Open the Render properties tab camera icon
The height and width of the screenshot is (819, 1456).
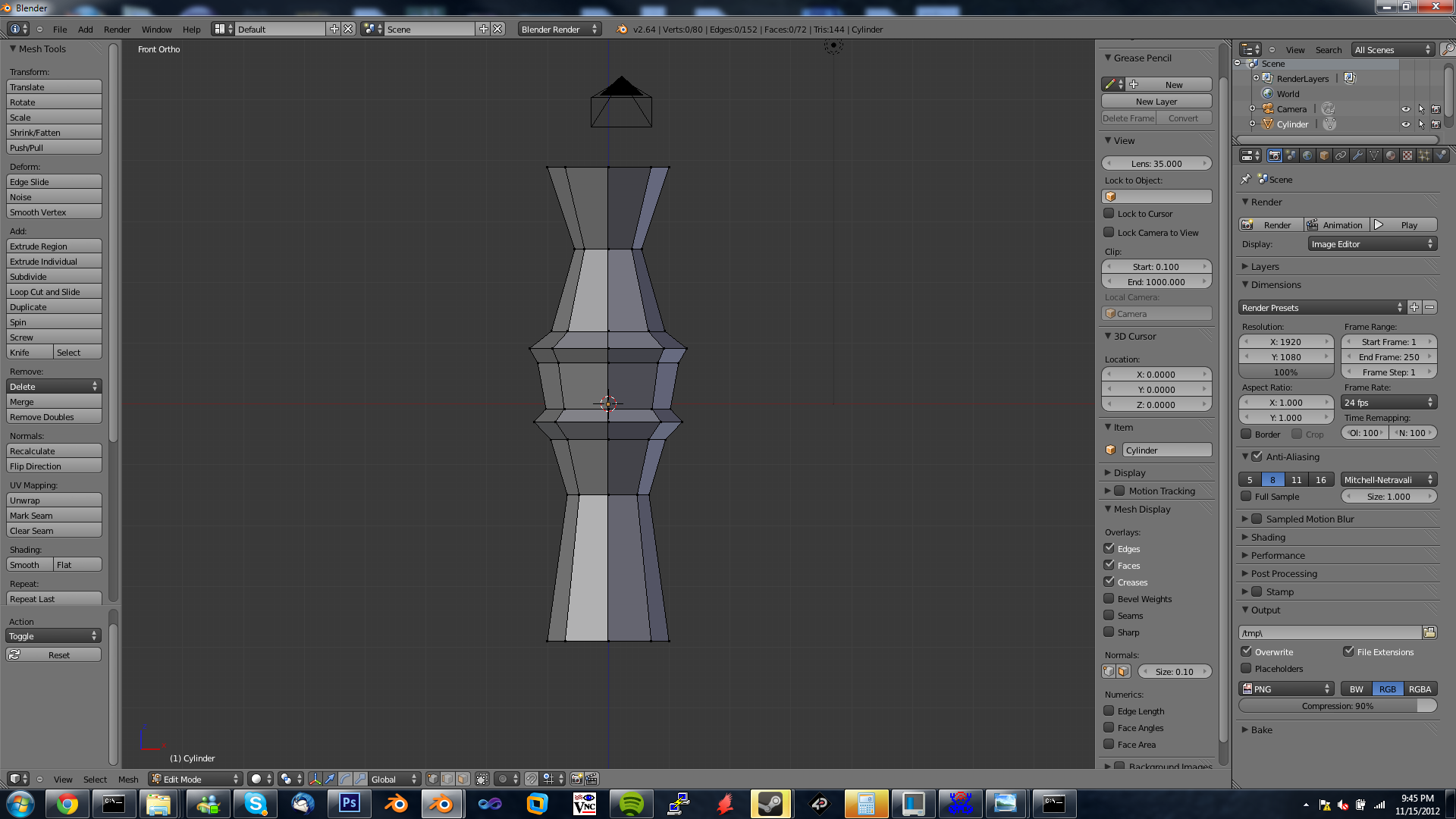(1274, 155)
